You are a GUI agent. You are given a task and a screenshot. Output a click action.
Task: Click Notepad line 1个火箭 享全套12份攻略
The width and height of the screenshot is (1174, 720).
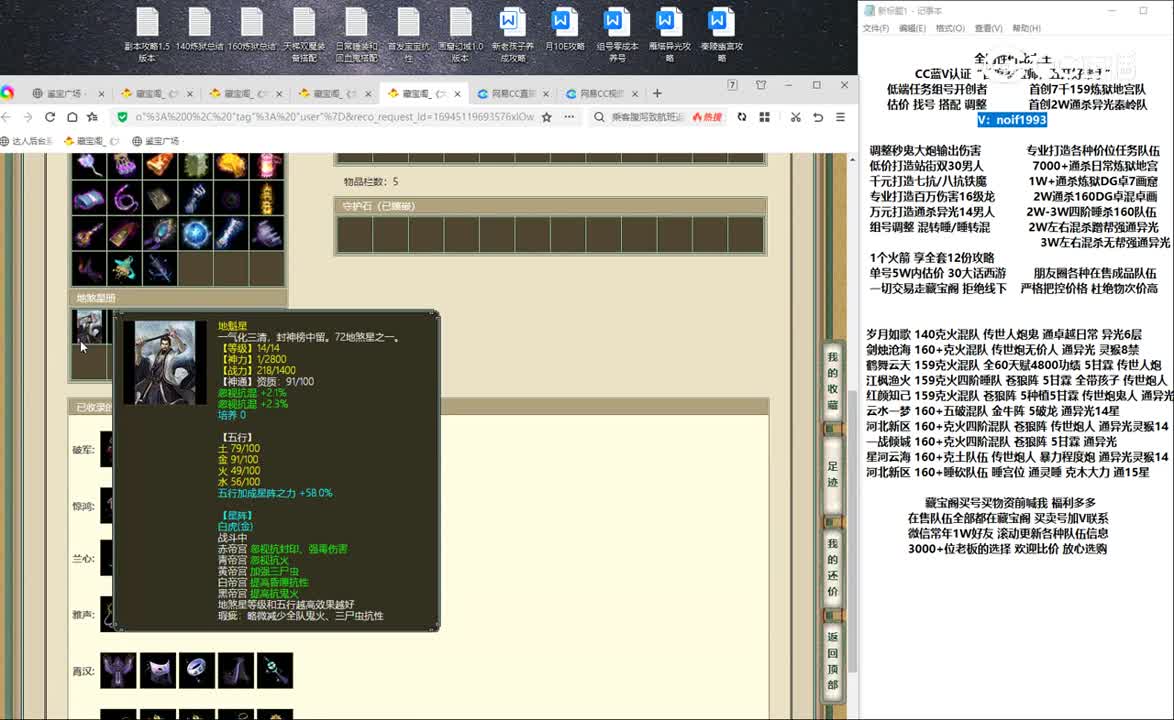pos(931,257)
